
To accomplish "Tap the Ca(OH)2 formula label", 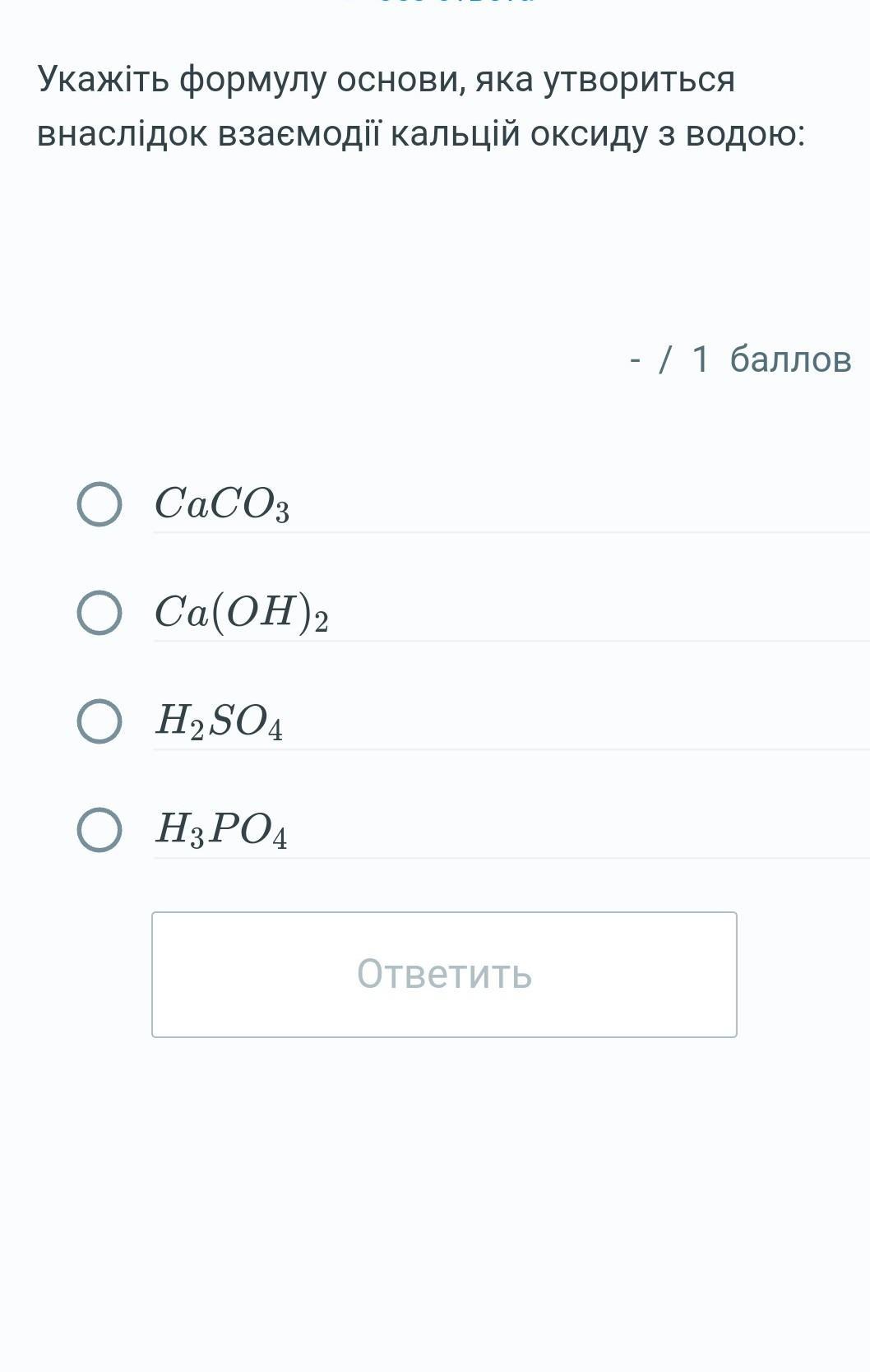I will (241, 613).
